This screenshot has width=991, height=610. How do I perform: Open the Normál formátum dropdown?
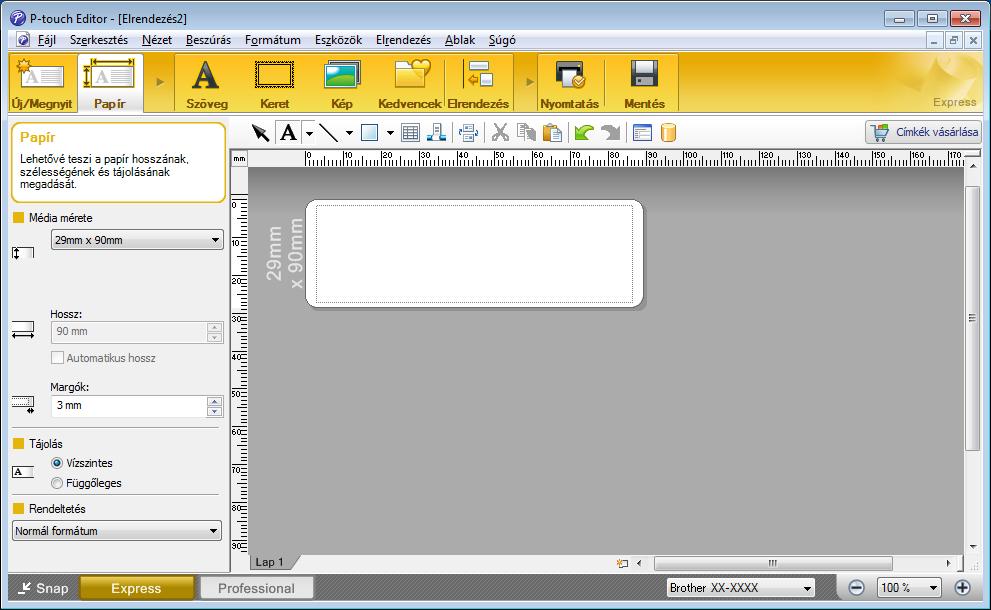pos(117,531)
